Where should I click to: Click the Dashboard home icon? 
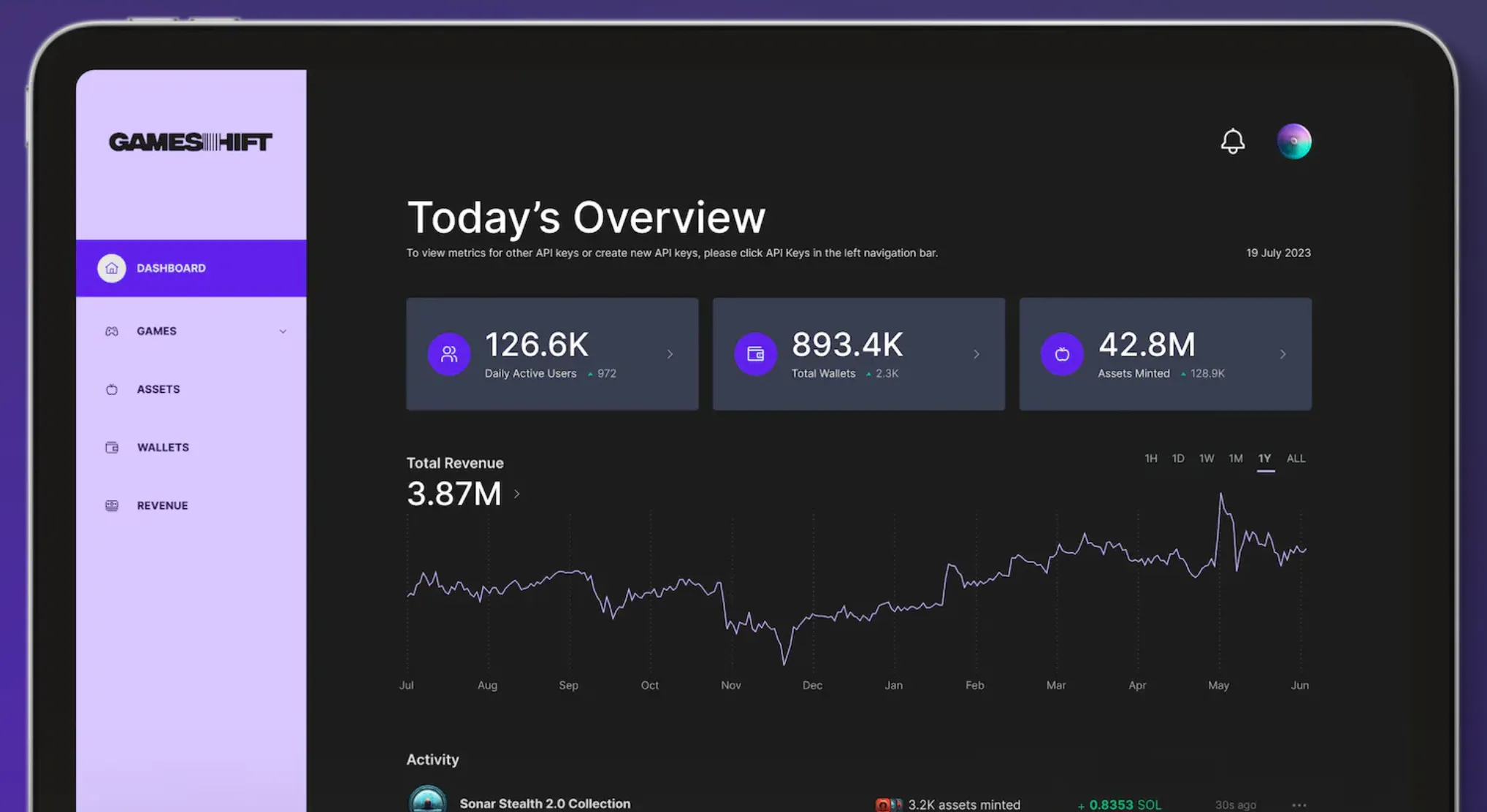(112, 268)
